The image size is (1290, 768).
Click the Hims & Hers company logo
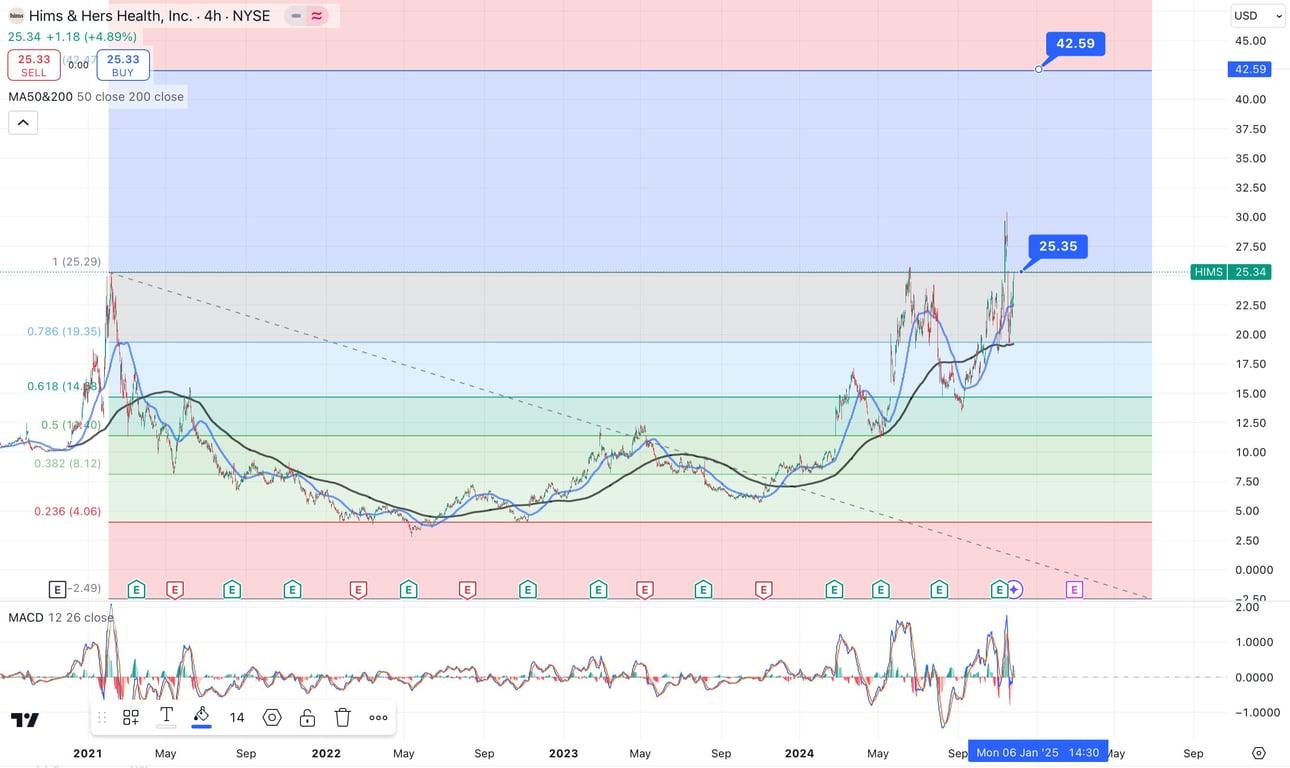(x=16, y=15)
